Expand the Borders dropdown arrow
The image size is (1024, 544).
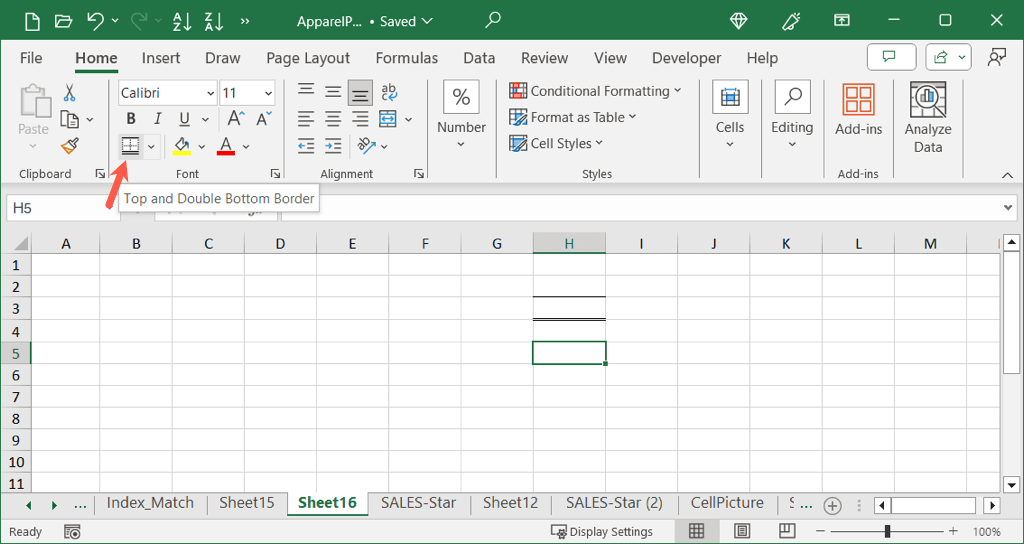151,147
